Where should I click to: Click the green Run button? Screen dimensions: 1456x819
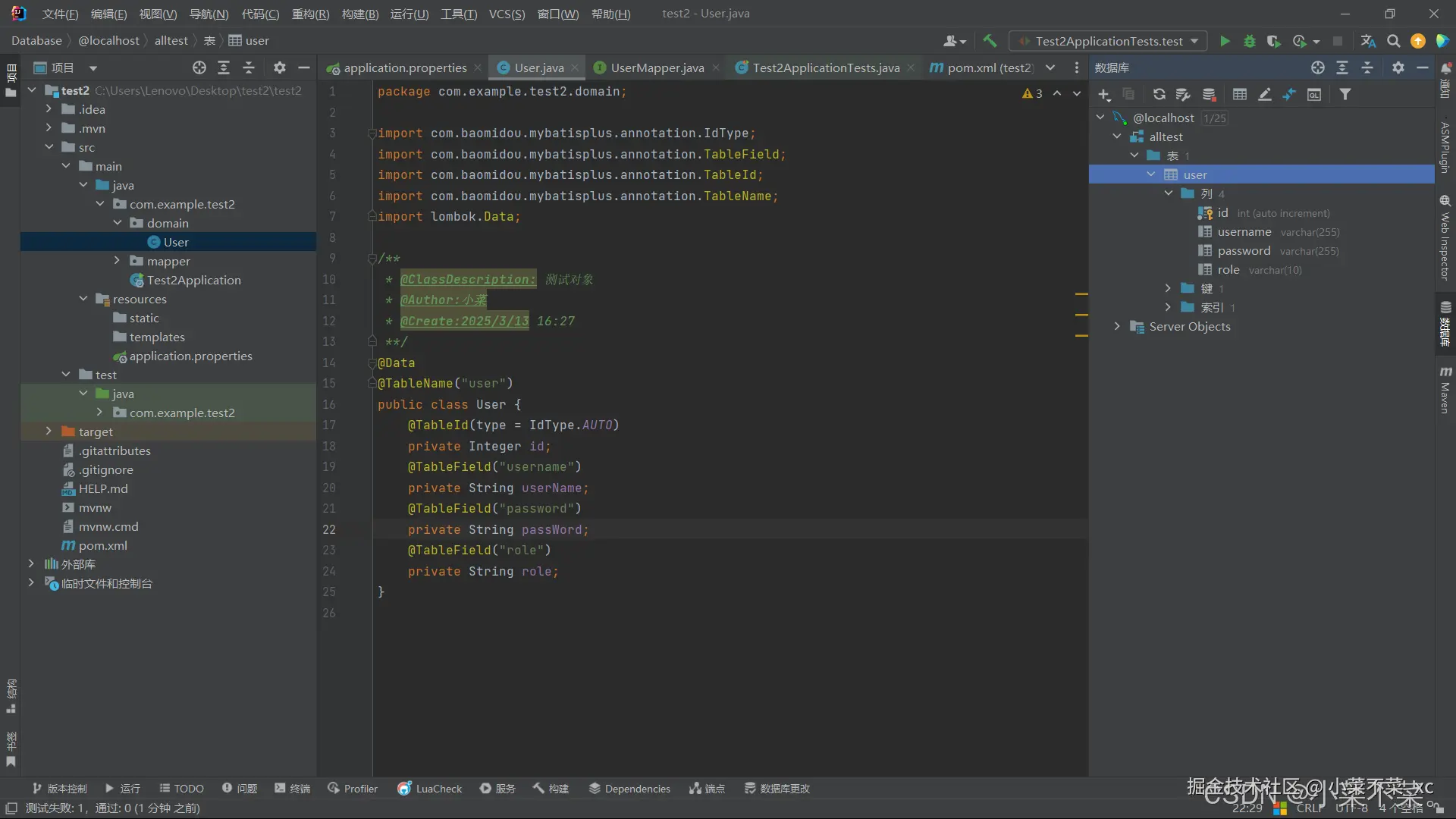(1225, 41)
